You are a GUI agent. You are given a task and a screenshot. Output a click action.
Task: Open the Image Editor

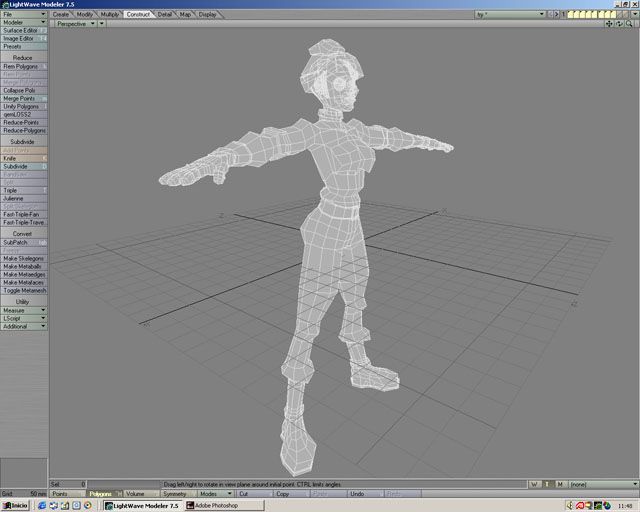coord(24,38)
